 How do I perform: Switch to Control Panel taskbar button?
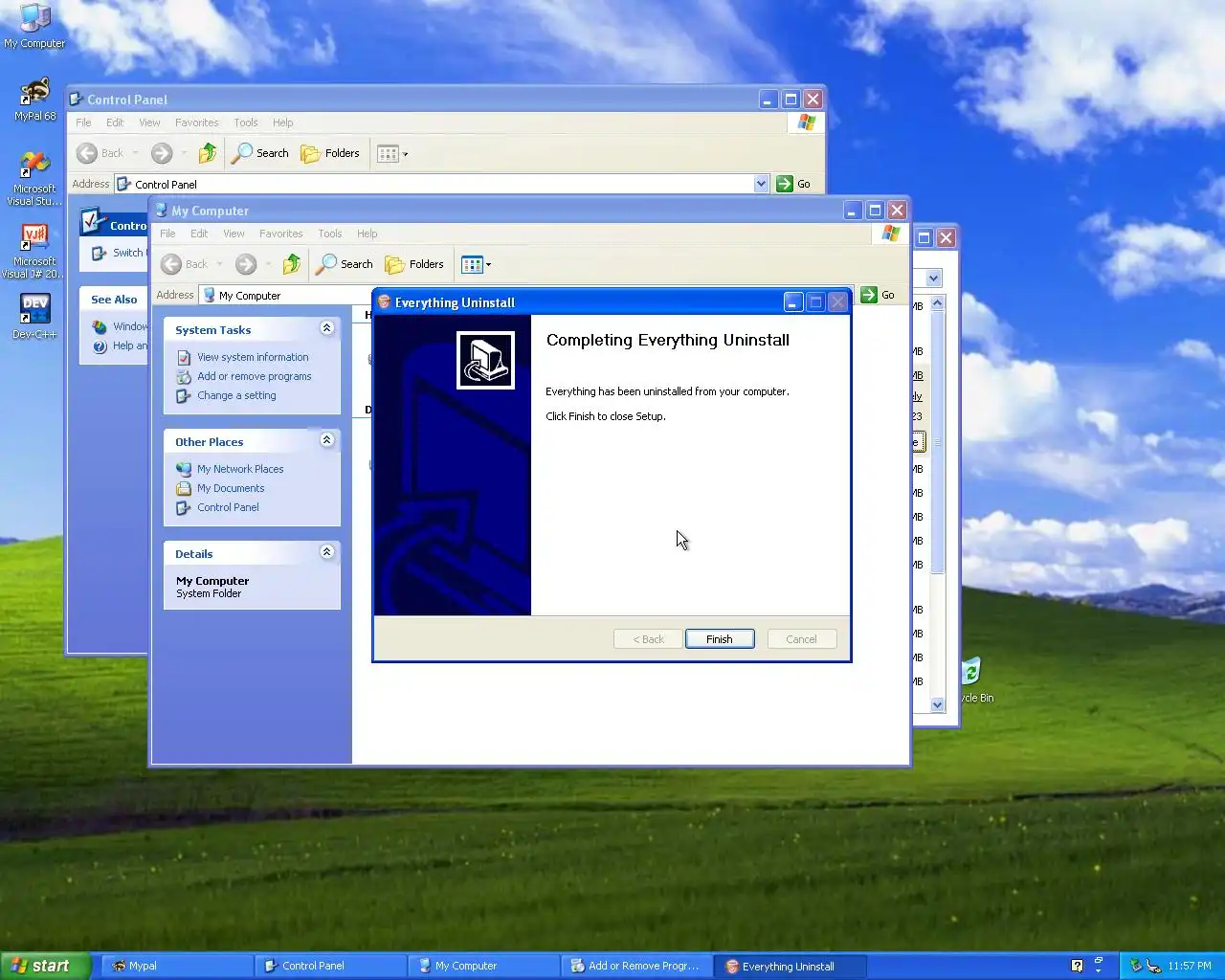coord(330,966)
